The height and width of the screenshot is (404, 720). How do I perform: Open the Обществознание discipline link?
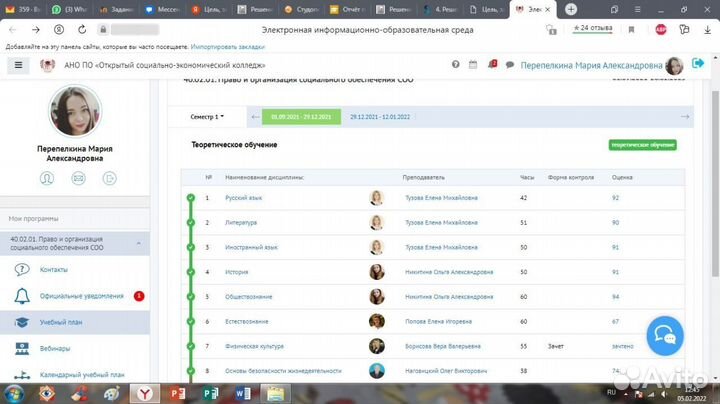point(248,297)
